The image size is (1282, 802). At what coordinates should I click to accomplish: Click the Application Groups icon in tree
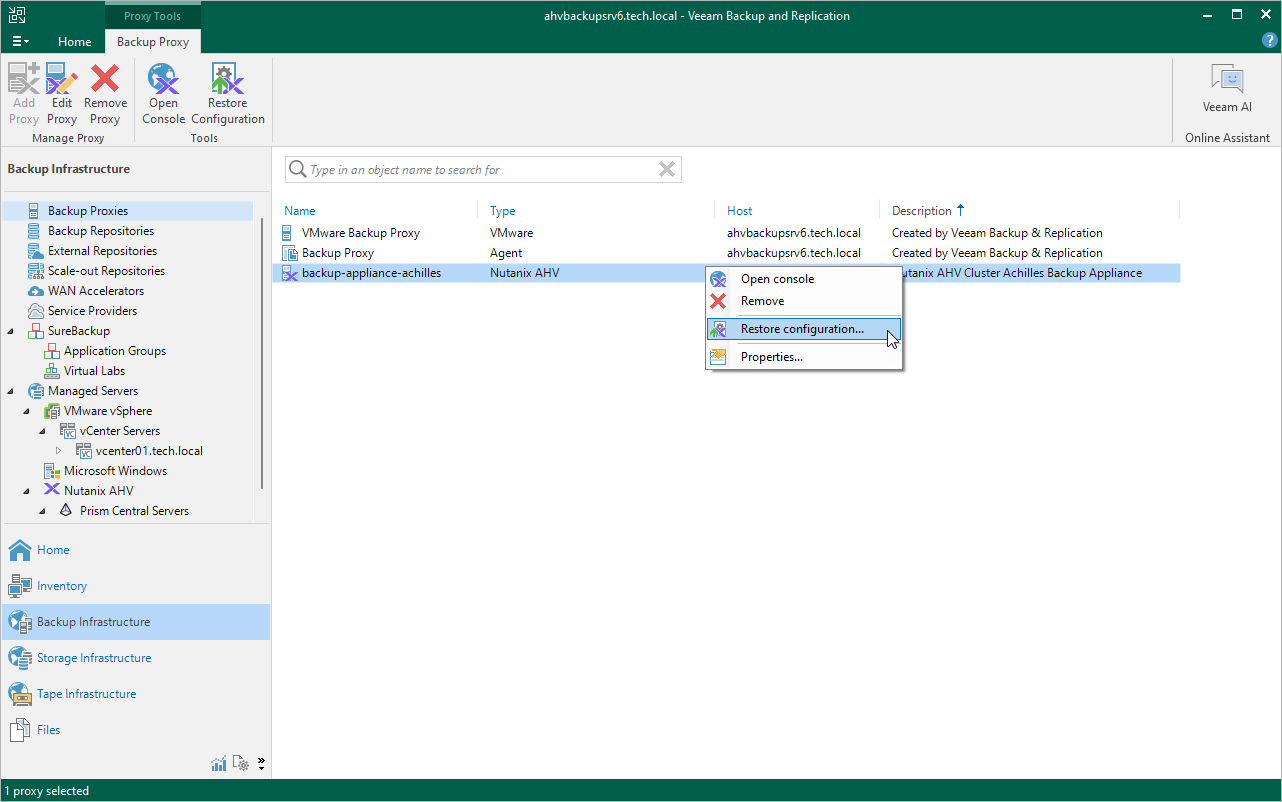click(52, 351)
